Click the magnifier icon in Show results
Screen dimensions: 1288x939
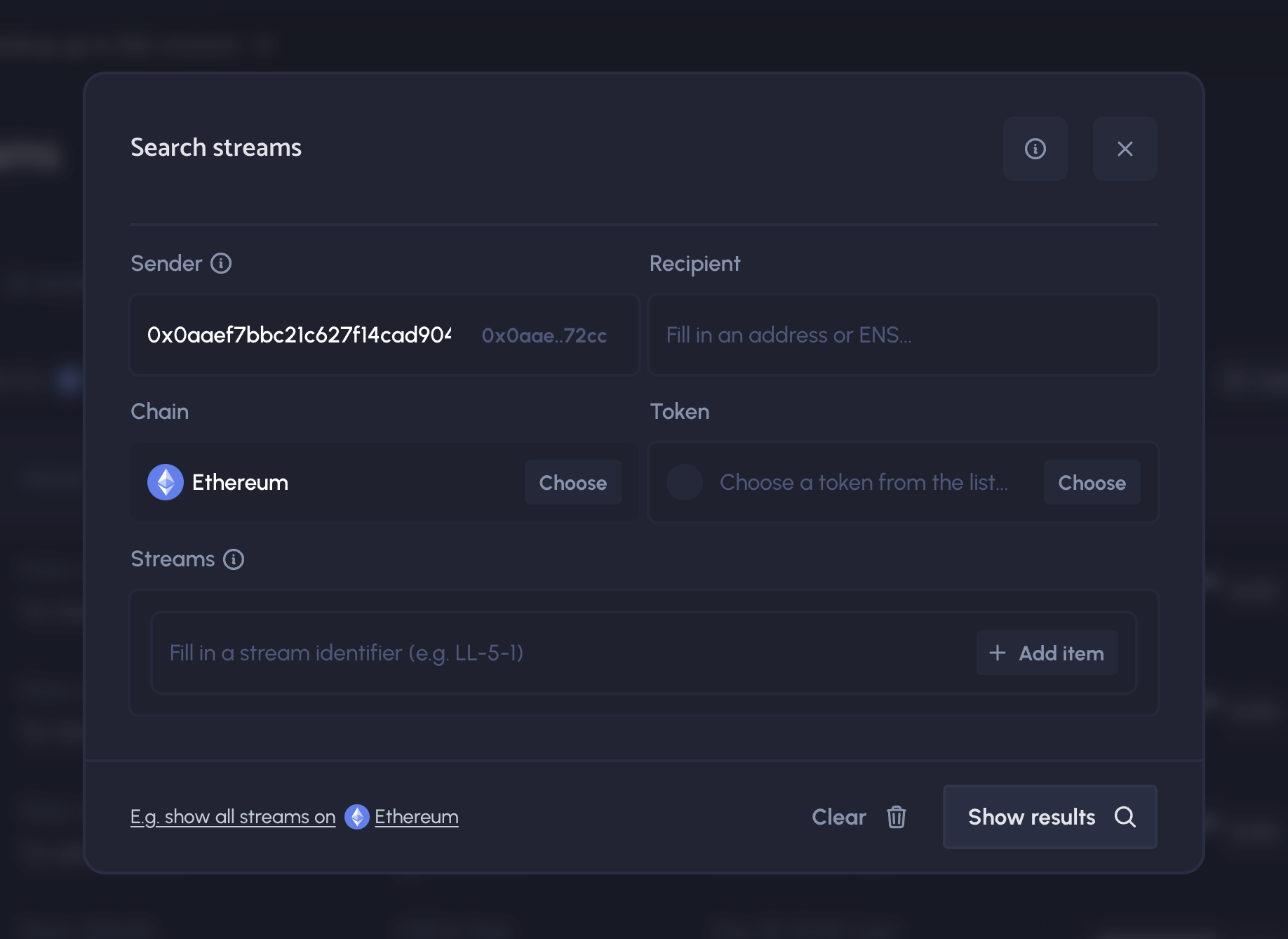(x=1125, y=817)
